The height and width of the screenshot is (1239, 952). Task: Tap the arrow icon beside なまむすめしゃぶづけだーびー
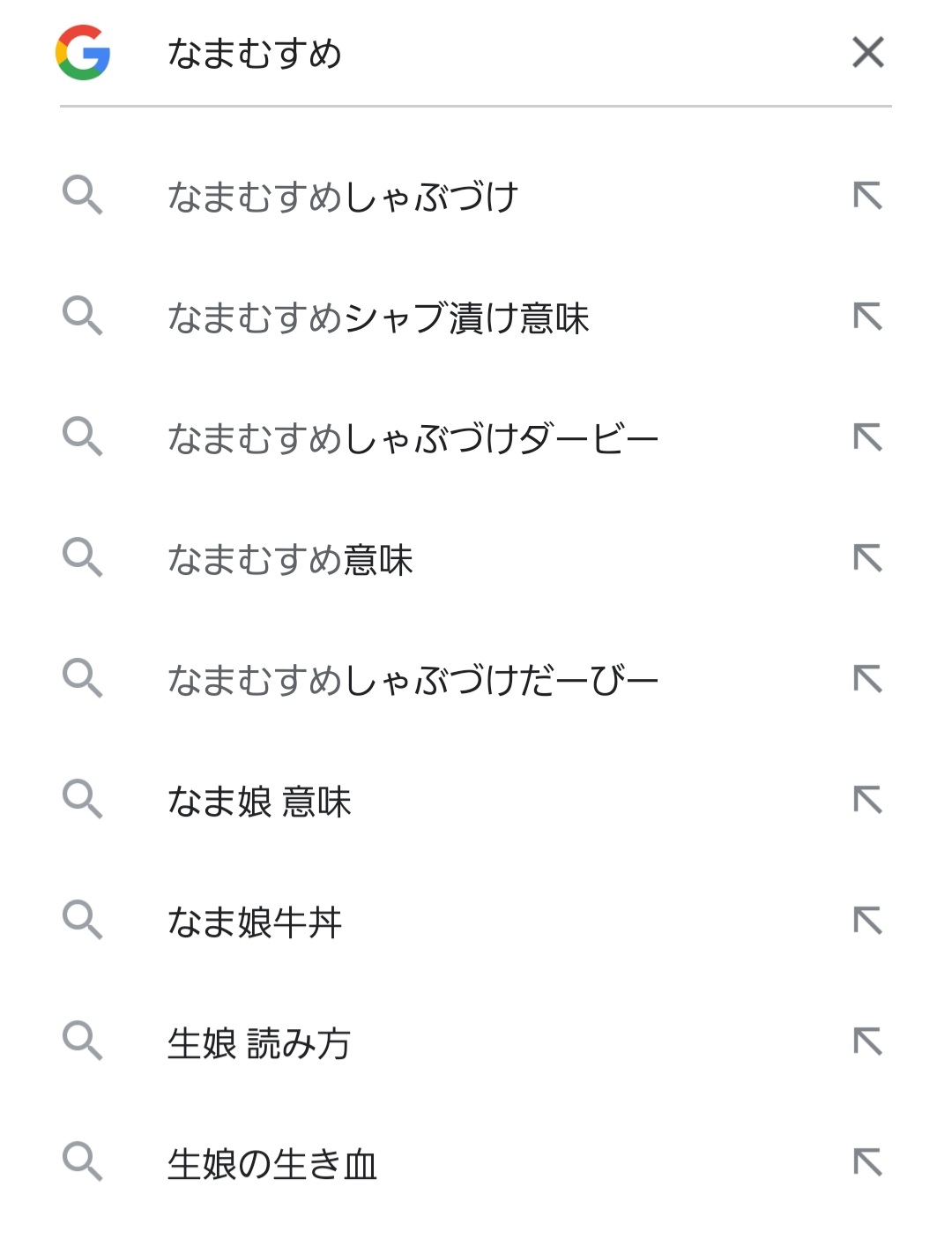[x=867, y=678]
